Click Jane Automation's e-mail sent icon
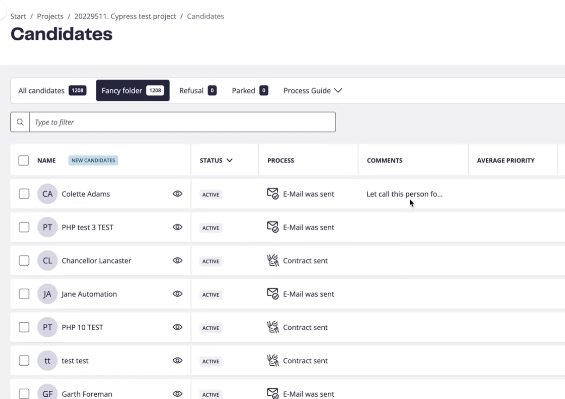The image size is (565, 399). 272,294
